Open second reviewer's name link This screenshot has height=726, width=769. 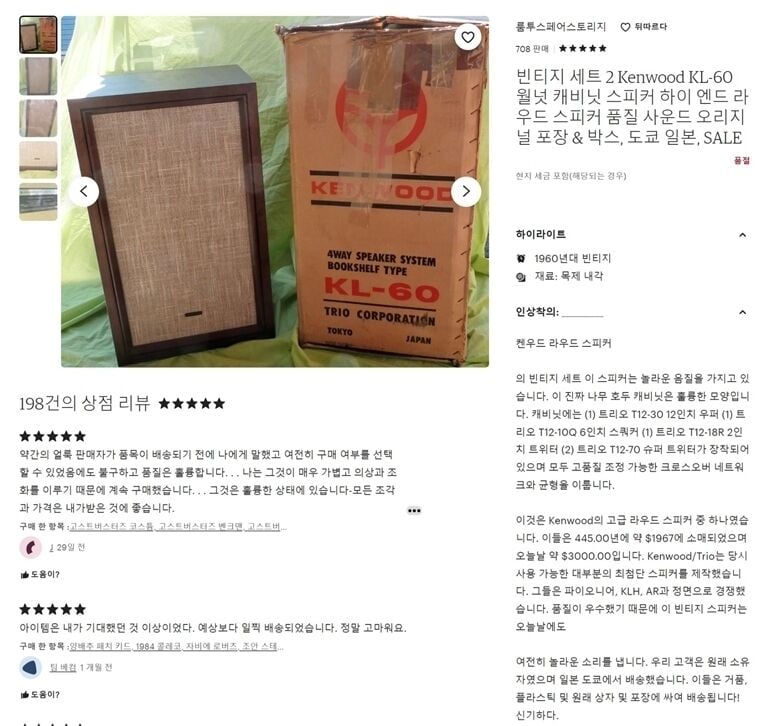point(63,668)
